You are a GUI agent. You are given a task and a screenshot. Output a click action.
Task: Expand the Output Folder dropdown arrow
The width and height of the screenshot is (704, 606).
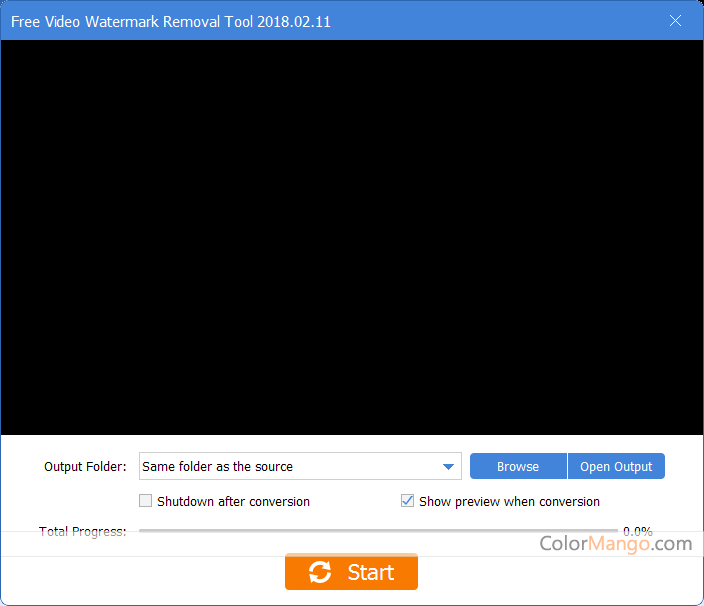[448, 466]
